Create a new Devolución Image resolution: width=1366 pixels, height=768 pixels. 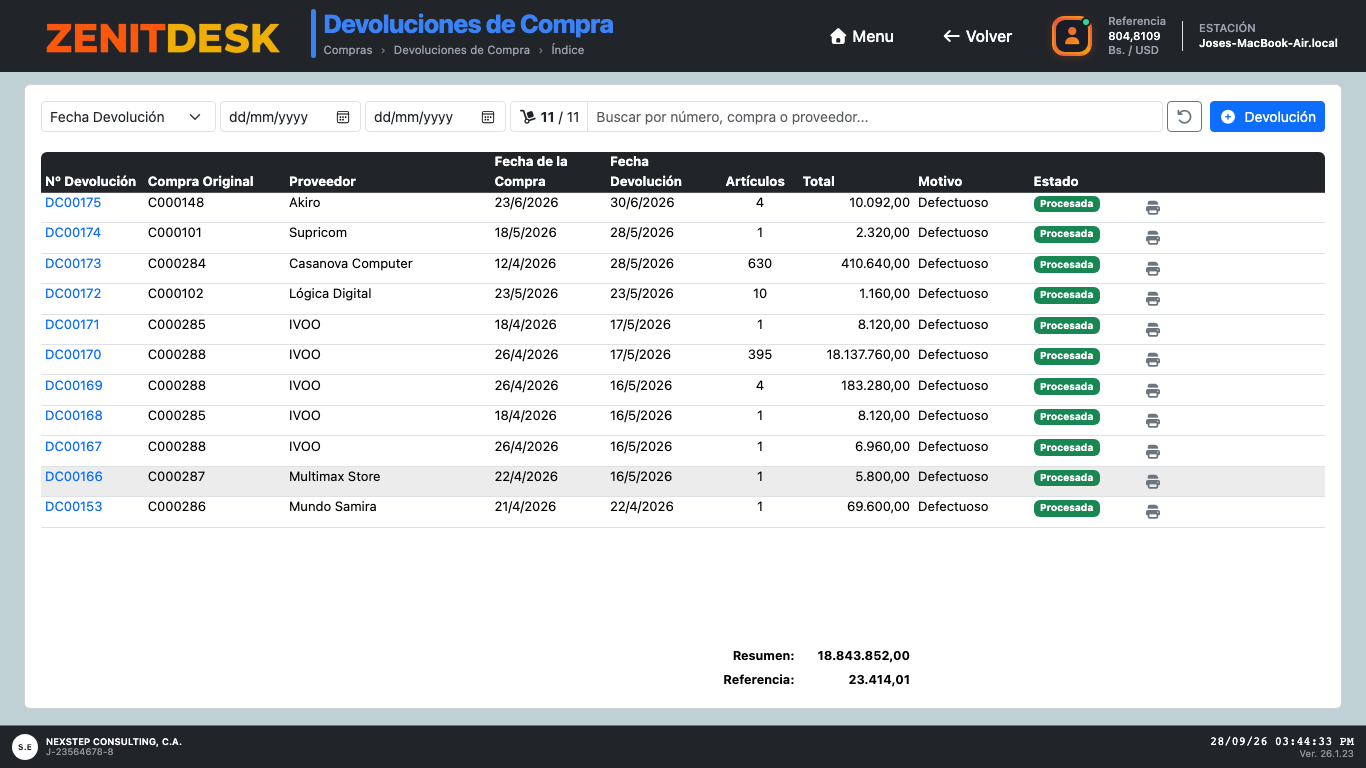point(1267,117)
